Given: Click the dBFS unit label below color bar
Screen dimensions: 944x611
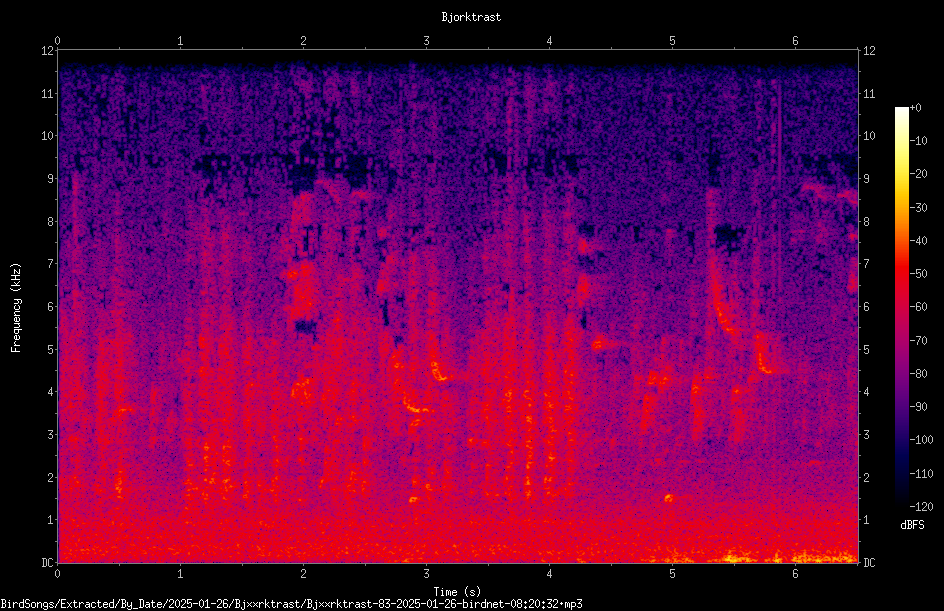Looking at the screenshot, I should pyautogui.click(x=912, y=525).
